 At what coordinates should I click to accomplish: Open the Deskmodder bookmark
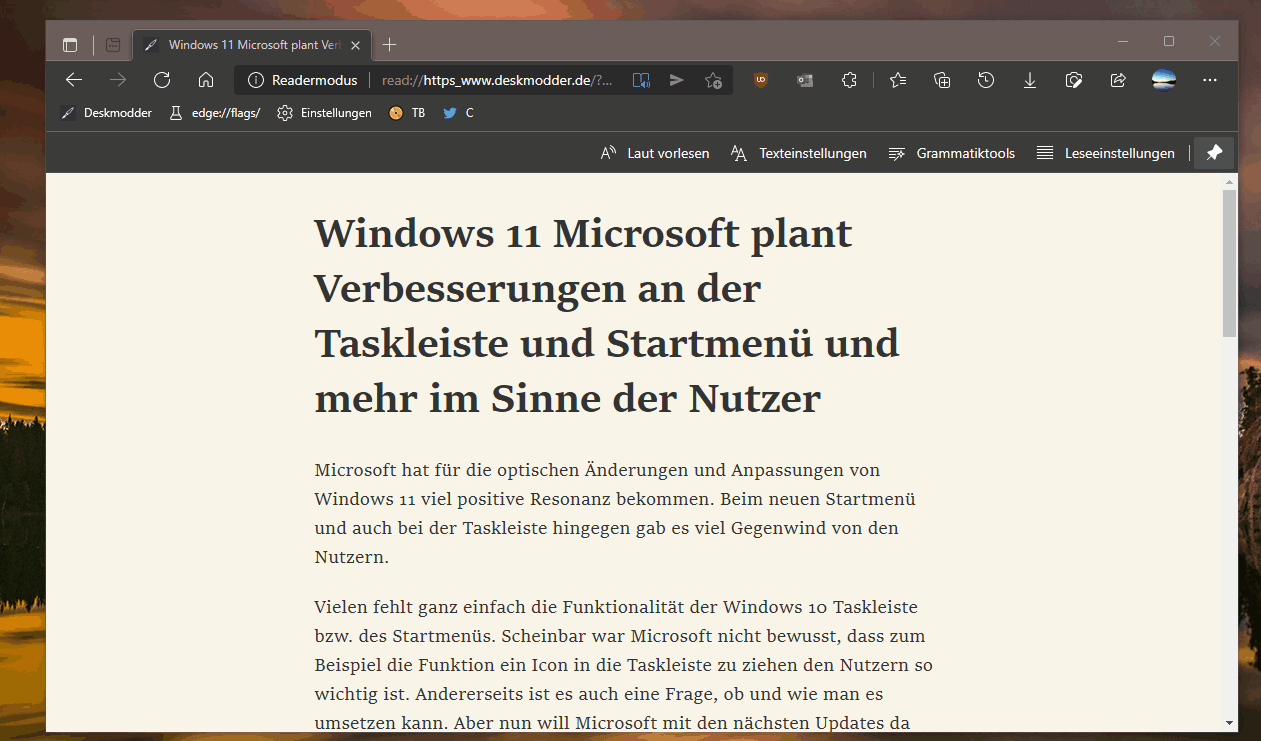click(x=106, y=113)
